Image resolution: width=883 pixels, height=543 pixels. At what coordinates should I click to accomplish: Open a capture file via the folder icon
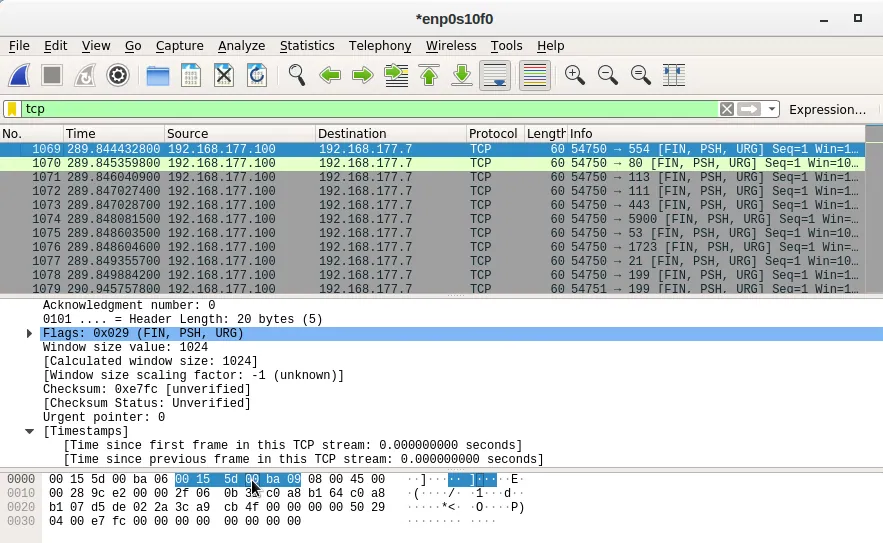158,75
